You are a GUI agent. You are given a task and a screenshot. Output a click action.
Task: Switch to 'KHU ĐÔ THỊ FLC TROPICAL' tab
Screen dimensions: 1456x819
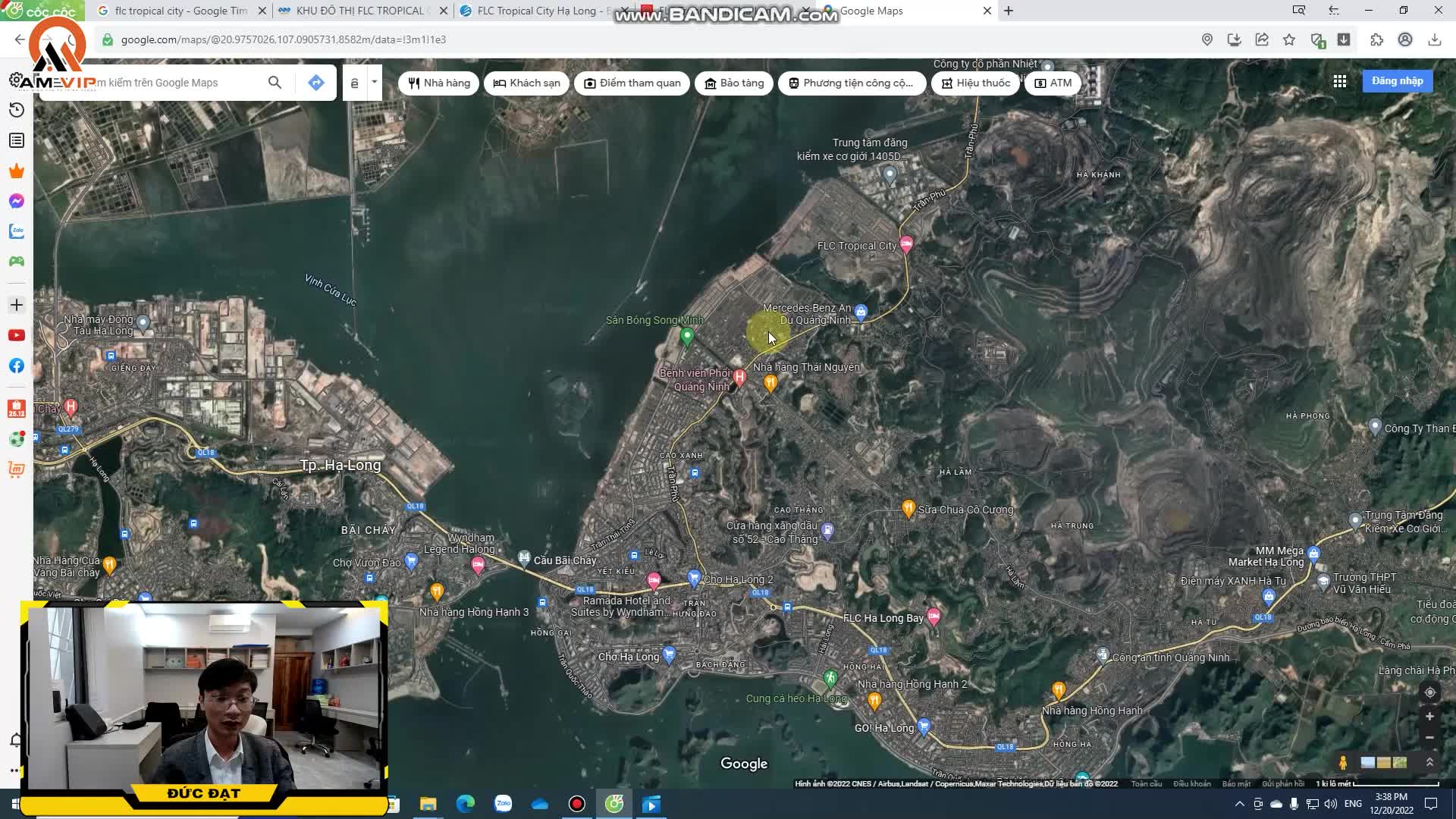point(362,11)
